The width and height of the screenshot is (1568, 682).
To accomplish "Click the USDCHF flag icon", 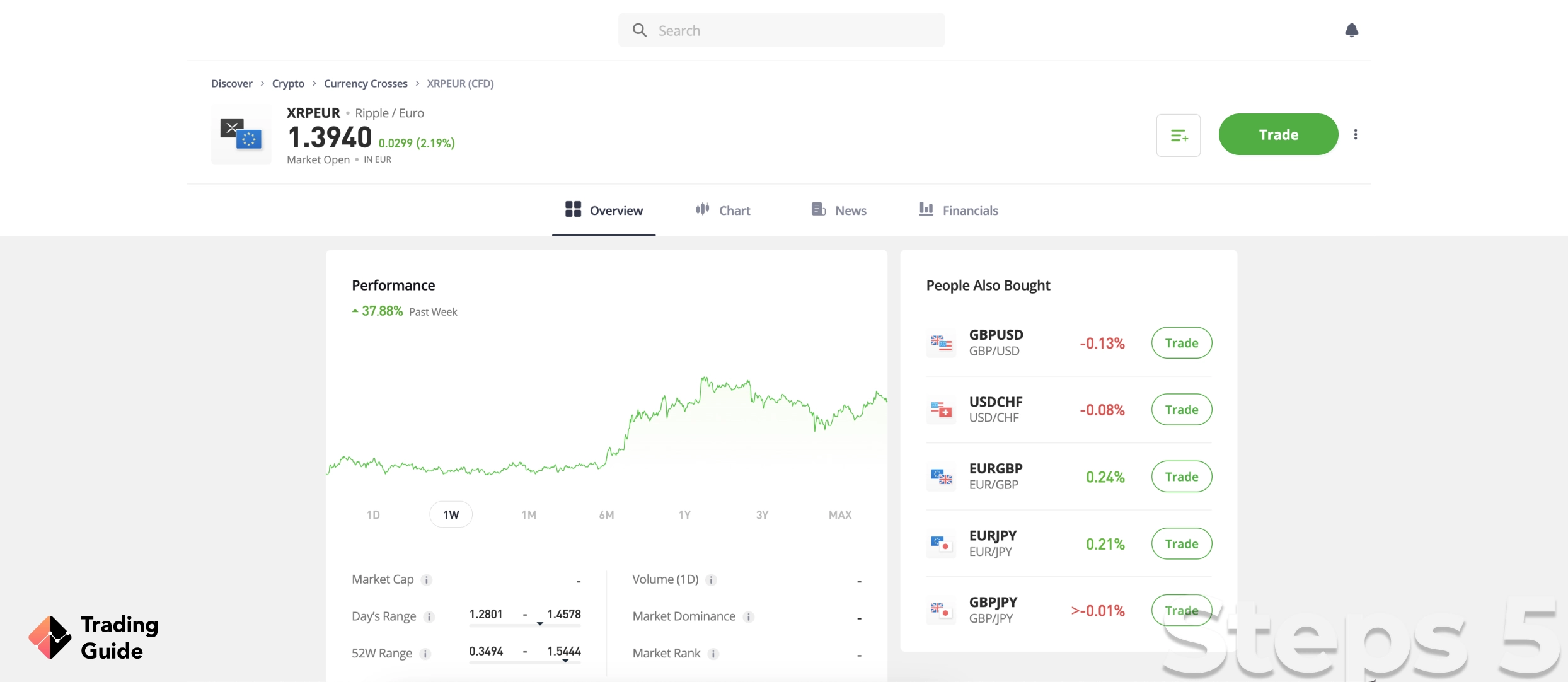I will (x=941, y=410).
